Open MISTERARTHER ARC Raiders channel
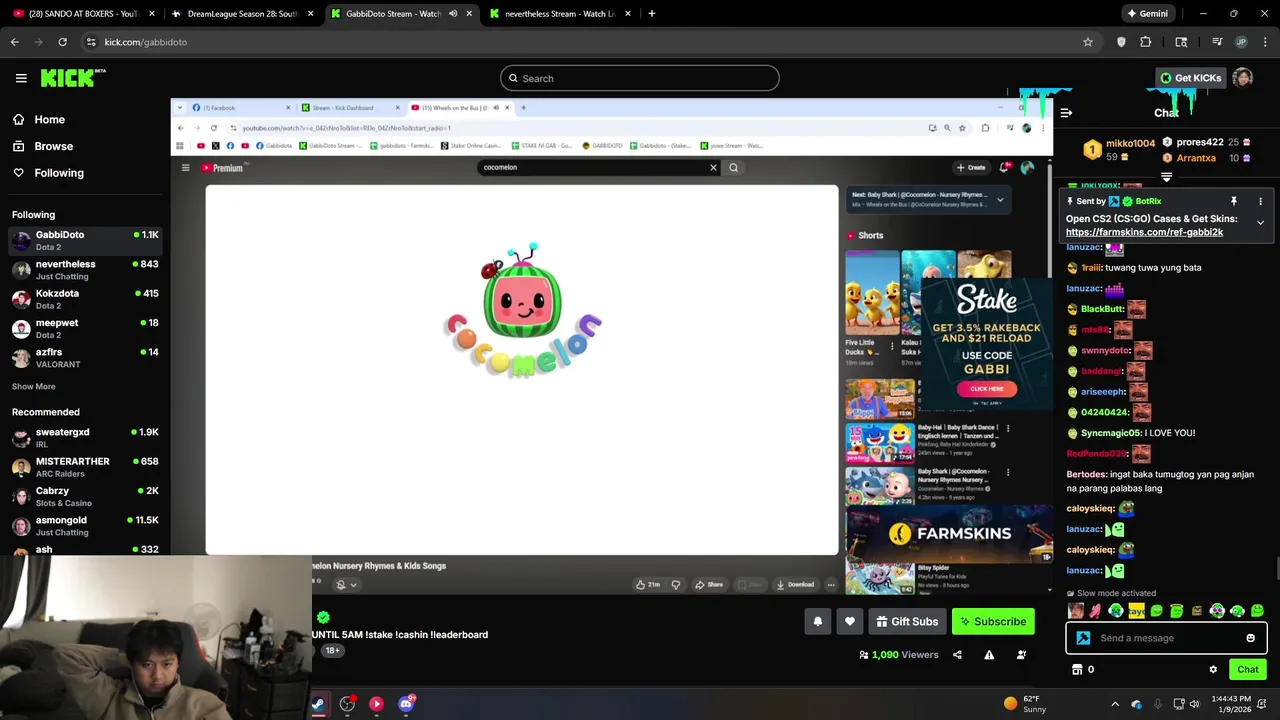 [x=85, y=467]
